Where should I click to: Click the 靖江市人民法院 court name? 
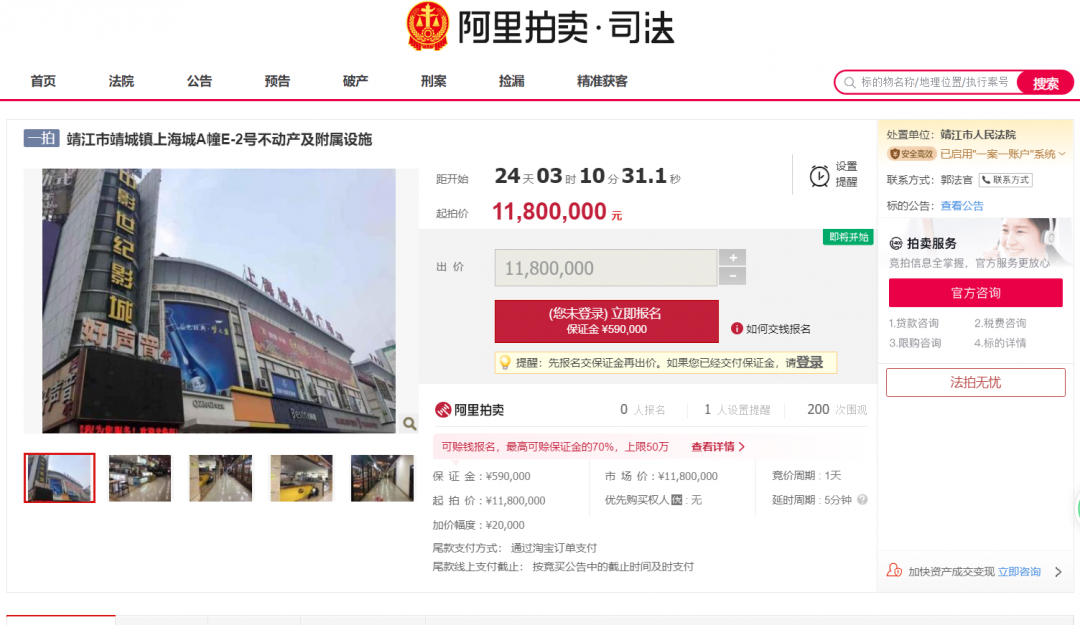pyautogui.click(x=978, y=134)
